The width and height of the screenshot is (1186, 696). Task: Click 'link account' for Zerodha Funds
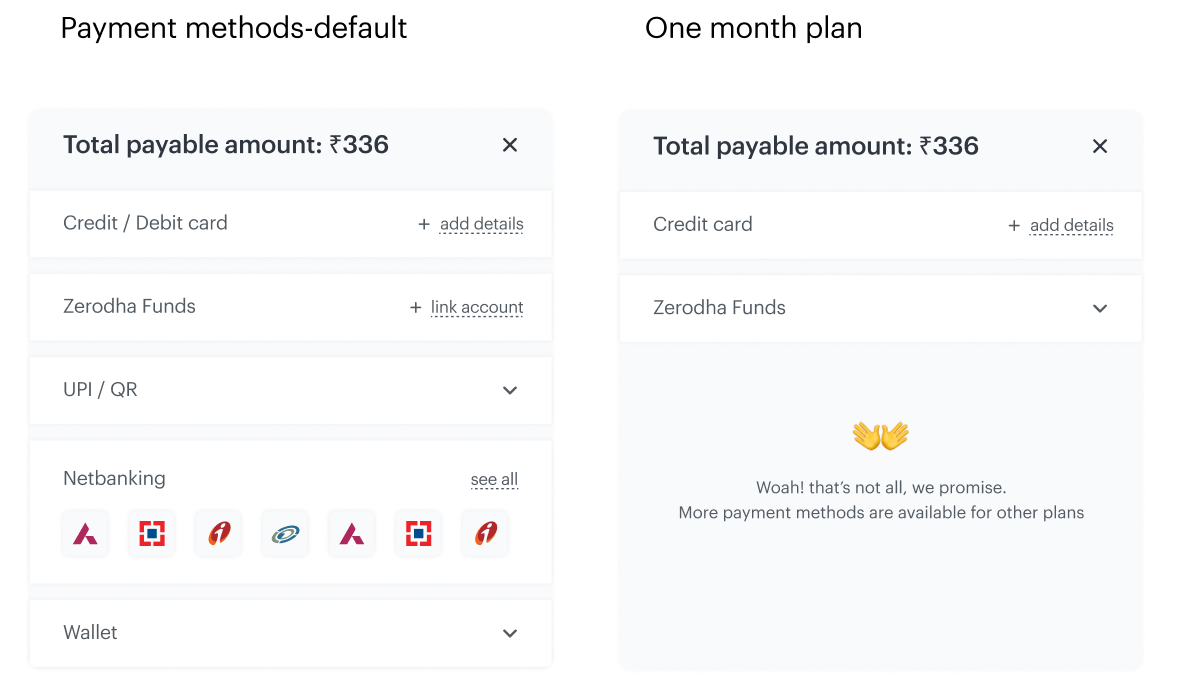(x=477, y=307)
